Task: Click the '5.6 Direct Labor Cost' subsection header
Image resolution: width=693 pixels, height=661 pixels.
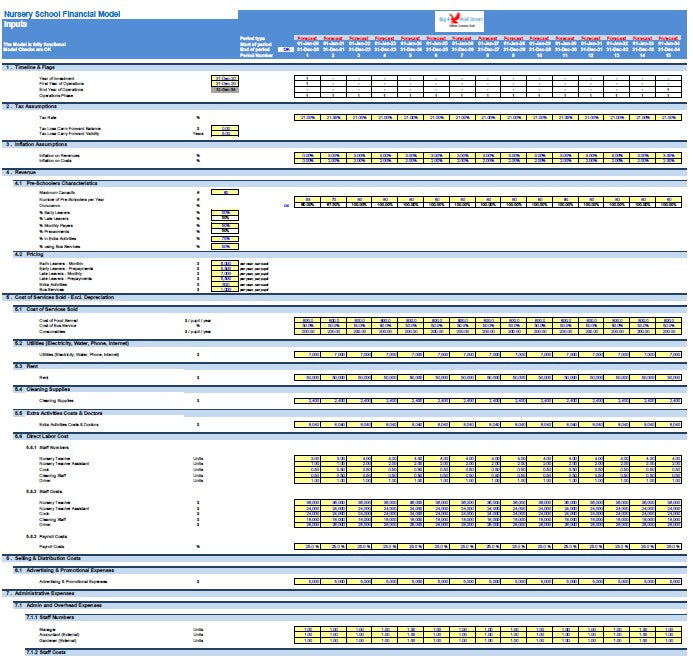Action: [x=45, y=436]
